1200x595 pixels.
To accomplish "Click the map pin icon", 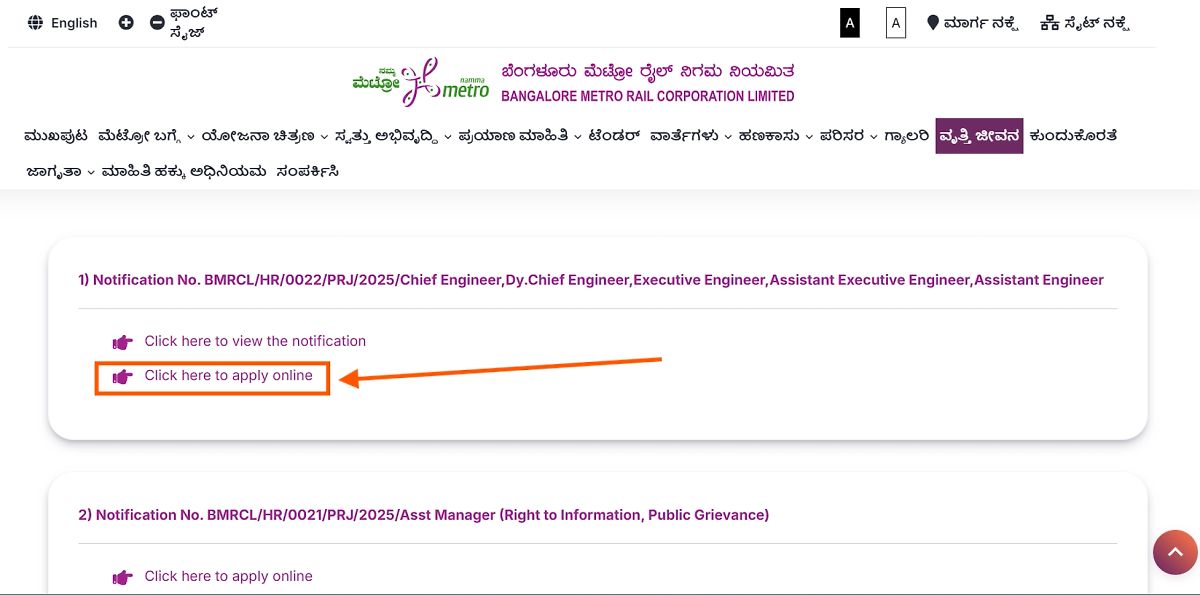I will [x=933, y=22].
